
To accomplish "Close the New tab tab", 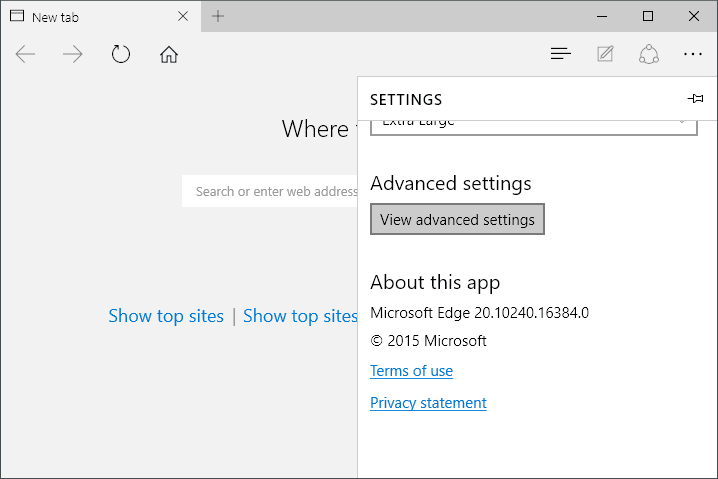I will coord(183,16).
